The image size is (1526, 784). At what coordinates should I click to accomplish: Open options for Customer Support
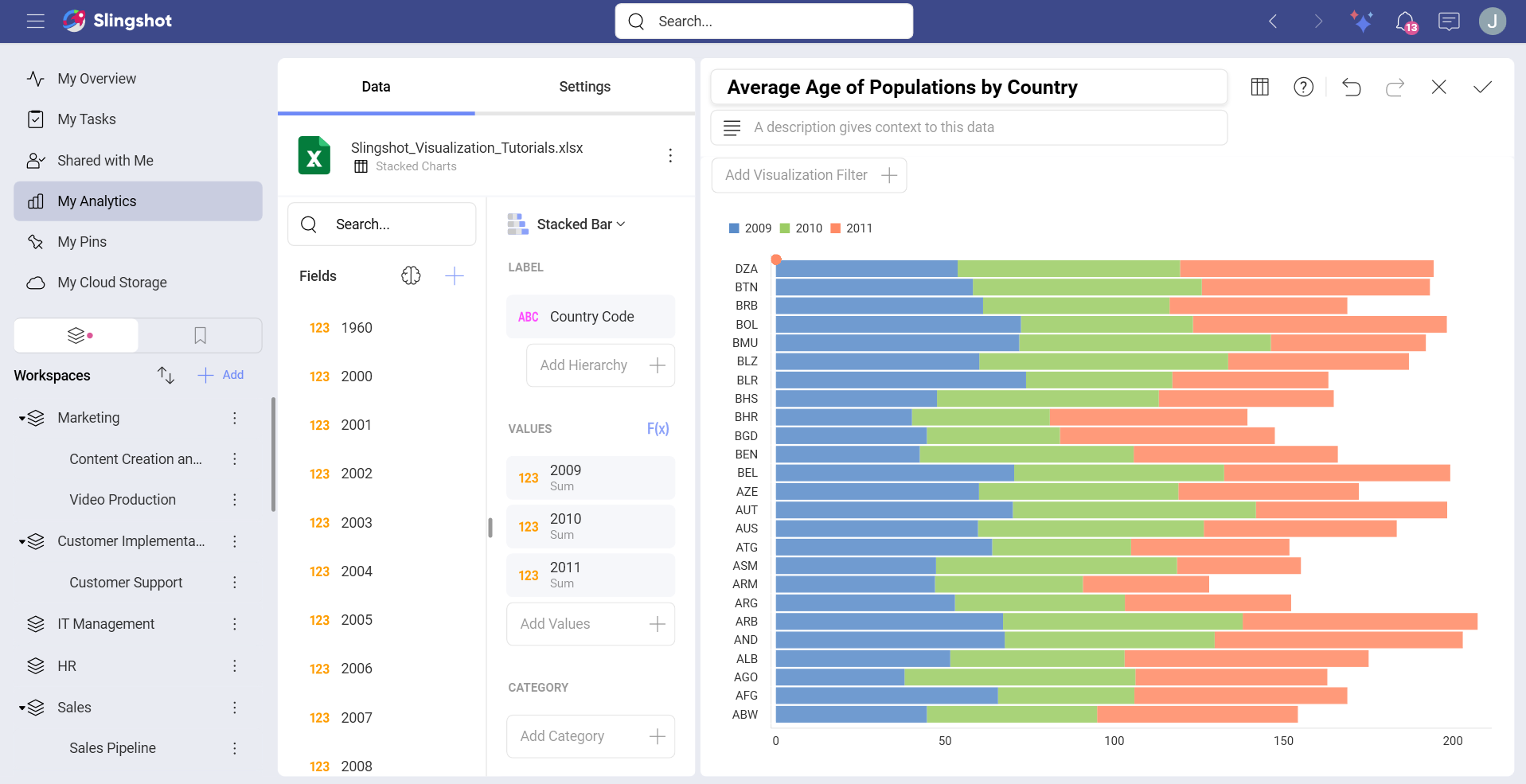click(x=235, y=583)
